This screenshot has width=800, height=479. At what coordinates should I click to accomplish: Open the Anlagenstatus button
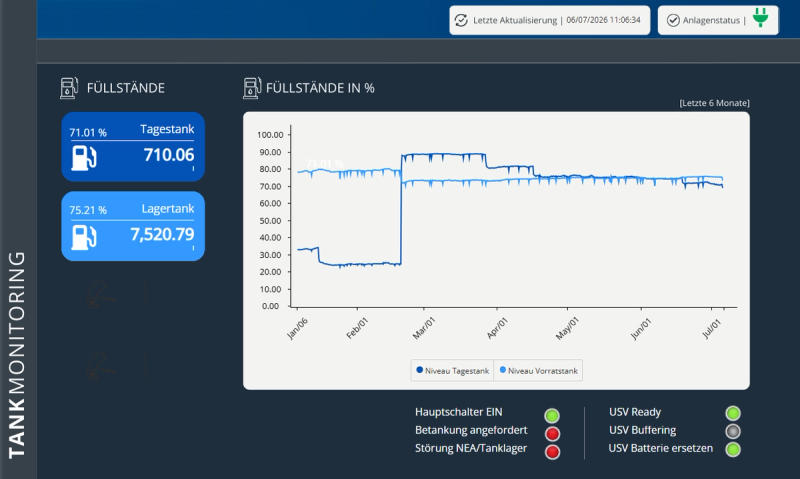[x=718, y=20]
